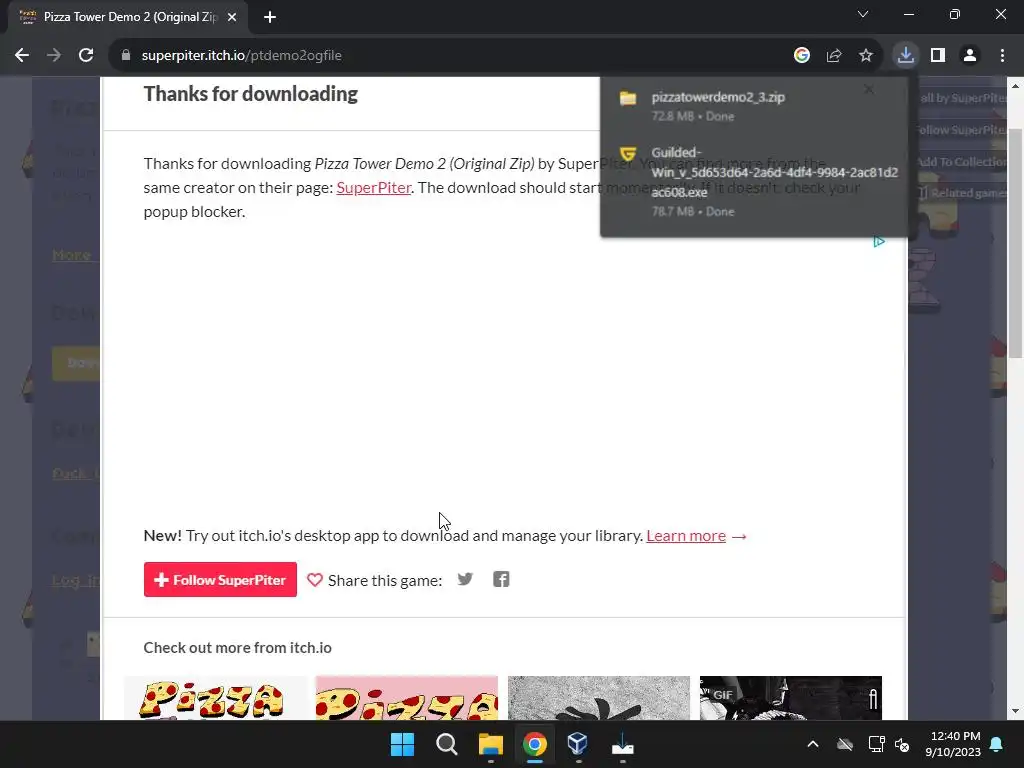
Task: Open the GIF-labeled dark game thumbnail
Action: pyautogui.click(x=791, y=698)
